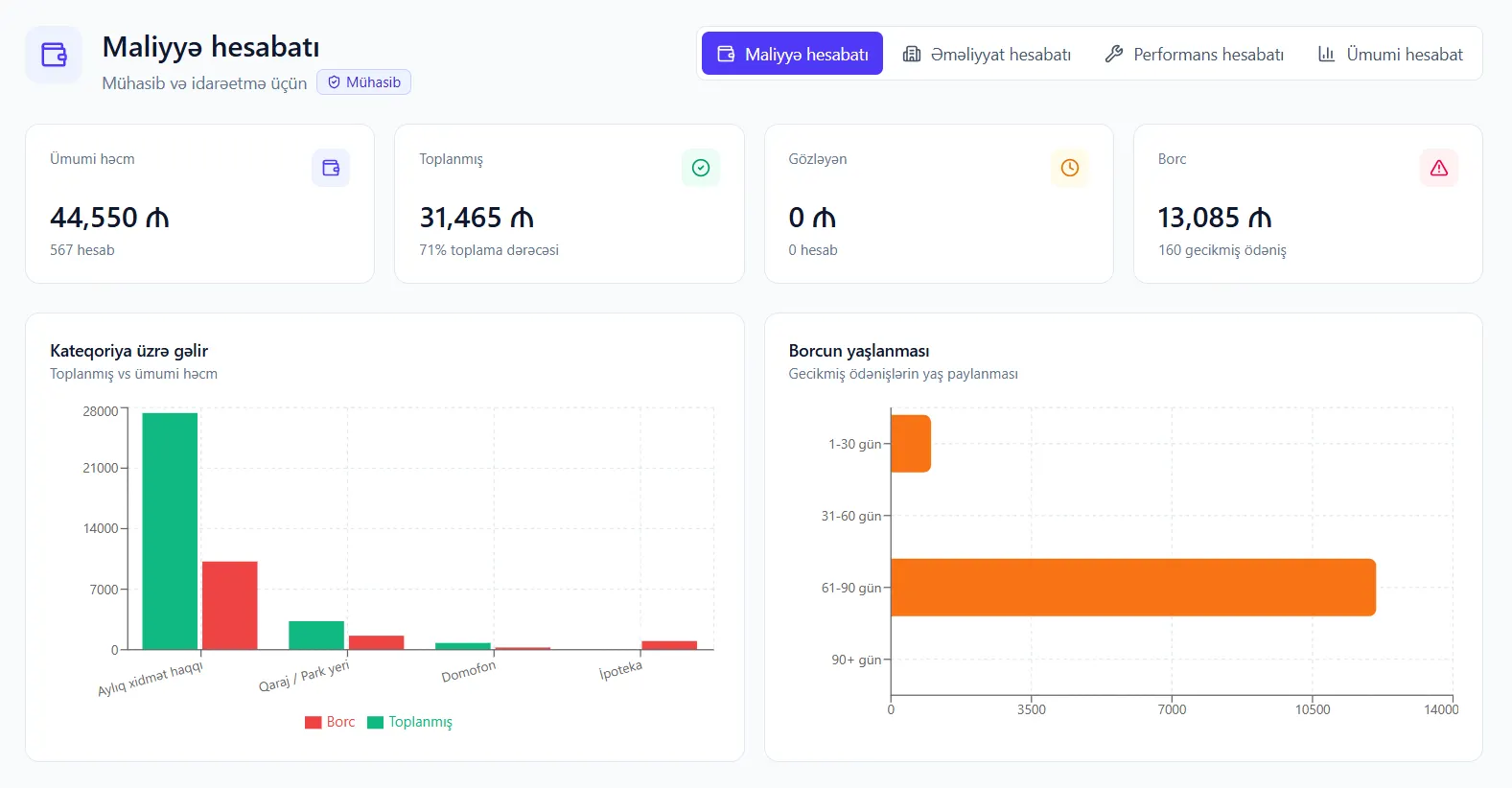Click the Aylıq xidmət haqqı axis label

pyautogui.click(x=151, y=678)
